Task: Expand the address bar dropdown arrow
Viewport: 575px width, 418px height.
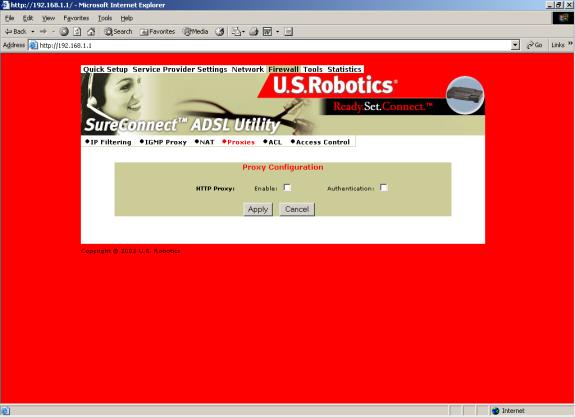Action: pyautogui.click(x=515, y=45)
